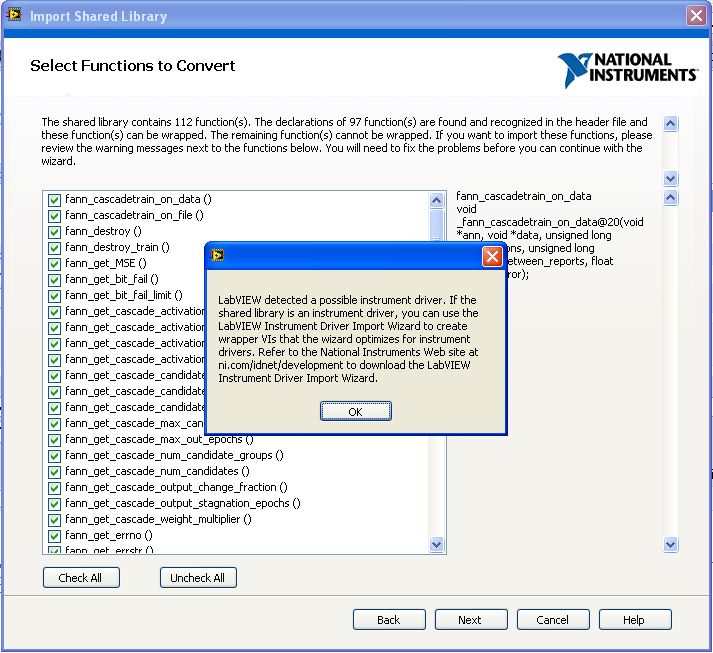Click Uncheck All button
This screenshot has width=713, height=653.
(198, 578)
